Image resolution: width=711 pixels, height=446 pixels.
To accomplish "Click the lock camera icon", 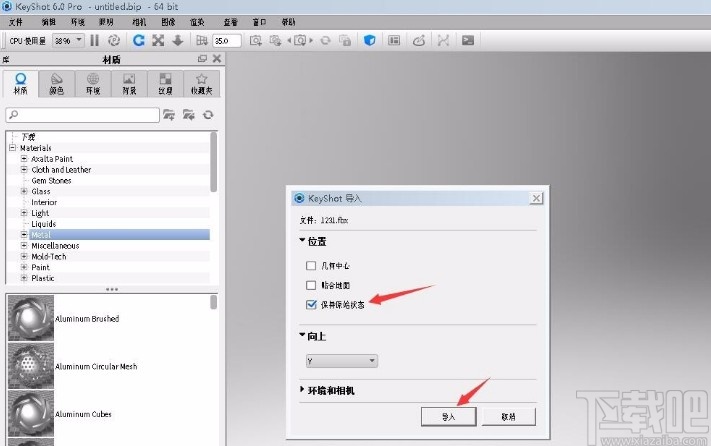I will 345,40.
